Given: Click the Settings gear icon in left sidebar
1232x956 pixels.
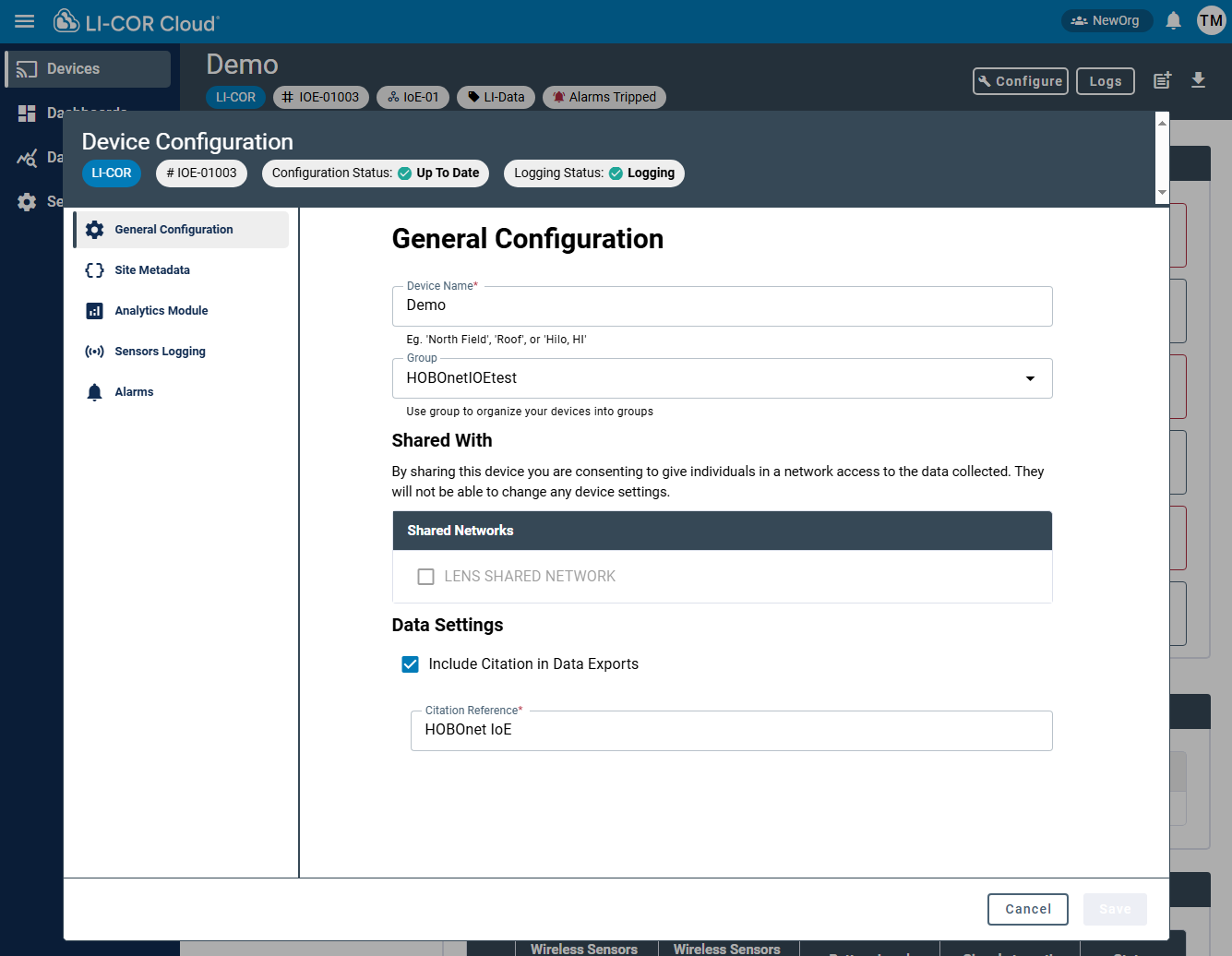Looking at the screenshot, I should [x=27, y=201].
